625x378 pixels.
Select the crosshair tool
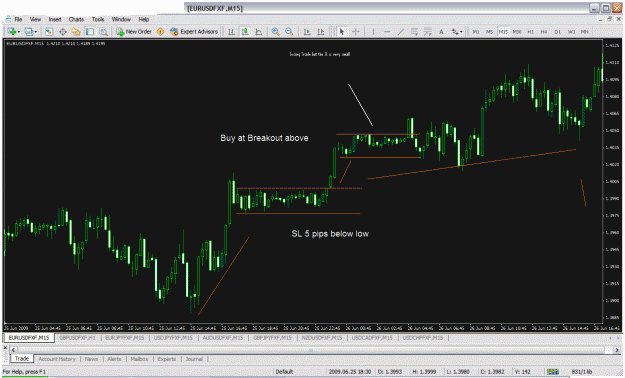coord(356,32)
